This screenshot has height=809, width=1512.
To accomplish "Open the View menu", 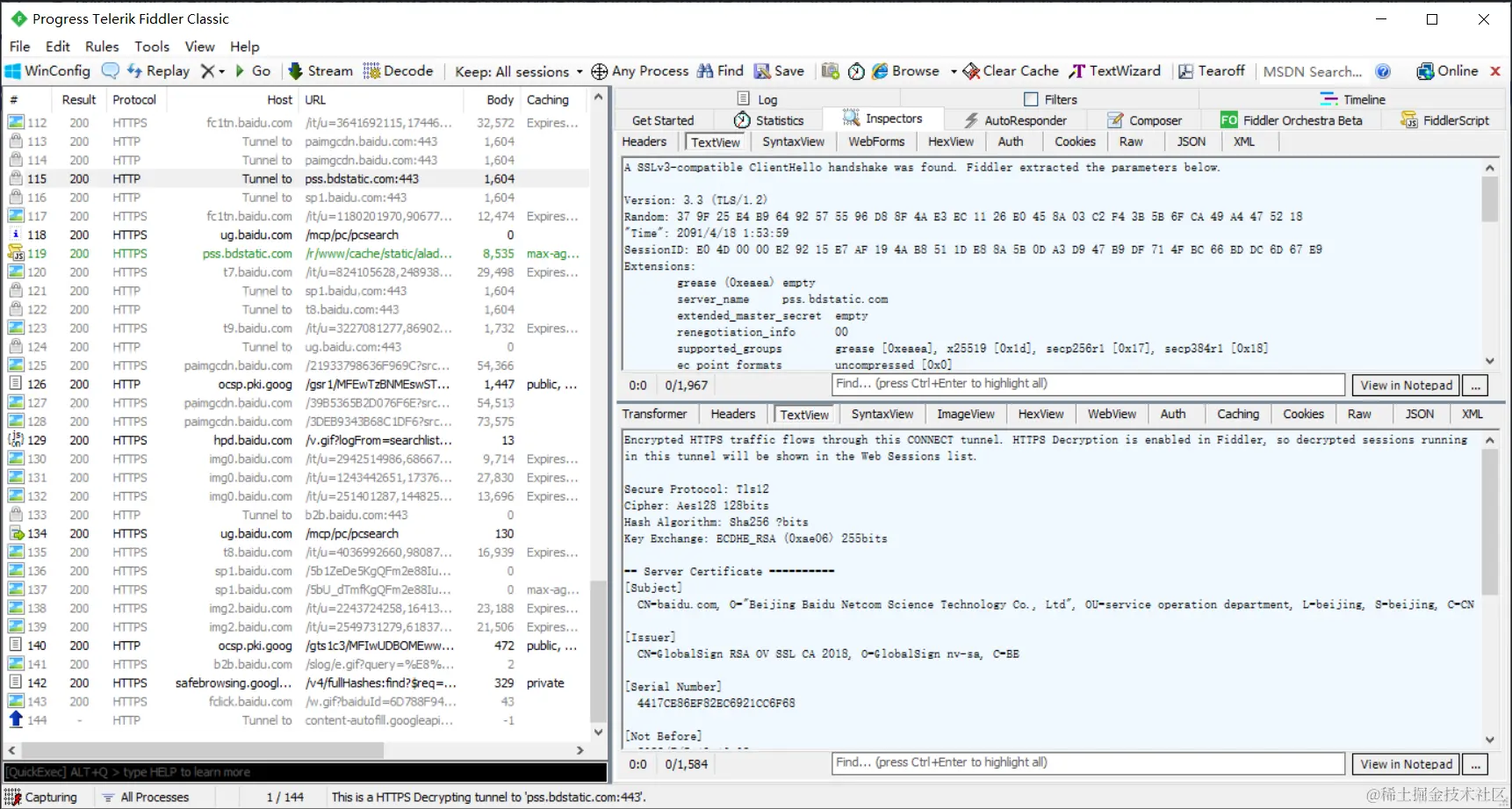I will point(199,47).
